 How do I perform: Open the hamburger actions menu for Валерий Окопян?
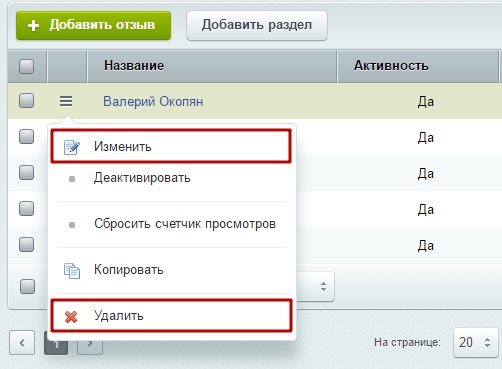66,101
